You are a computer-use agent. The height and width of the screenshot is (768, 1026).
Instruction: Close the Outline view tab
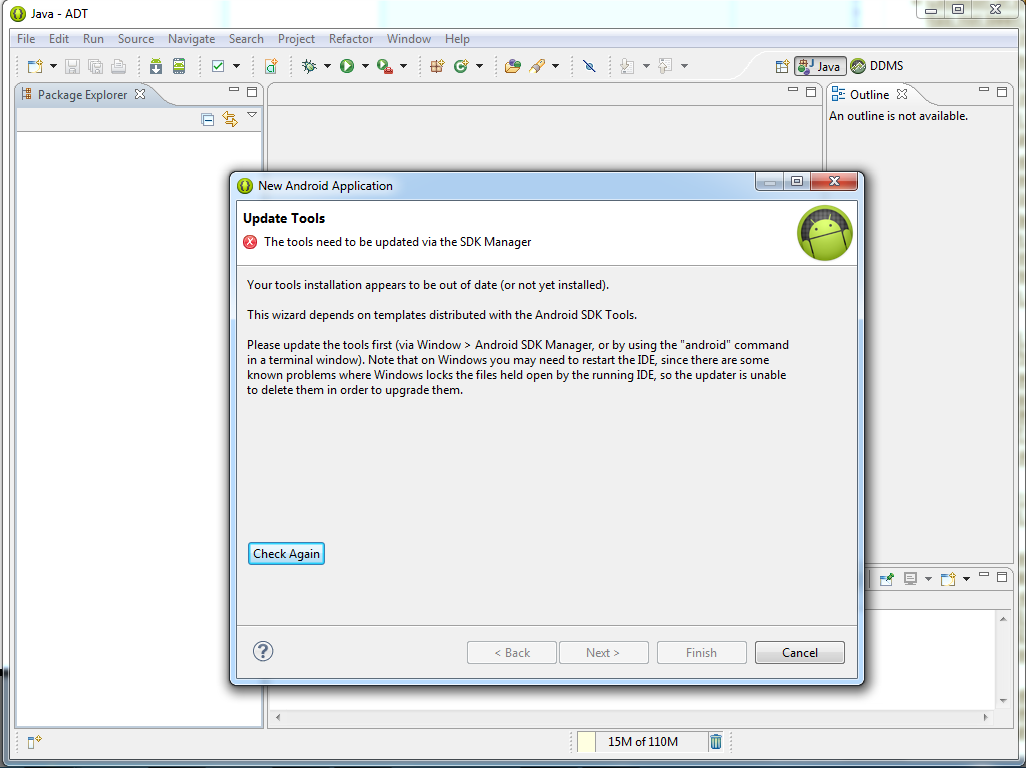(902, 94)
